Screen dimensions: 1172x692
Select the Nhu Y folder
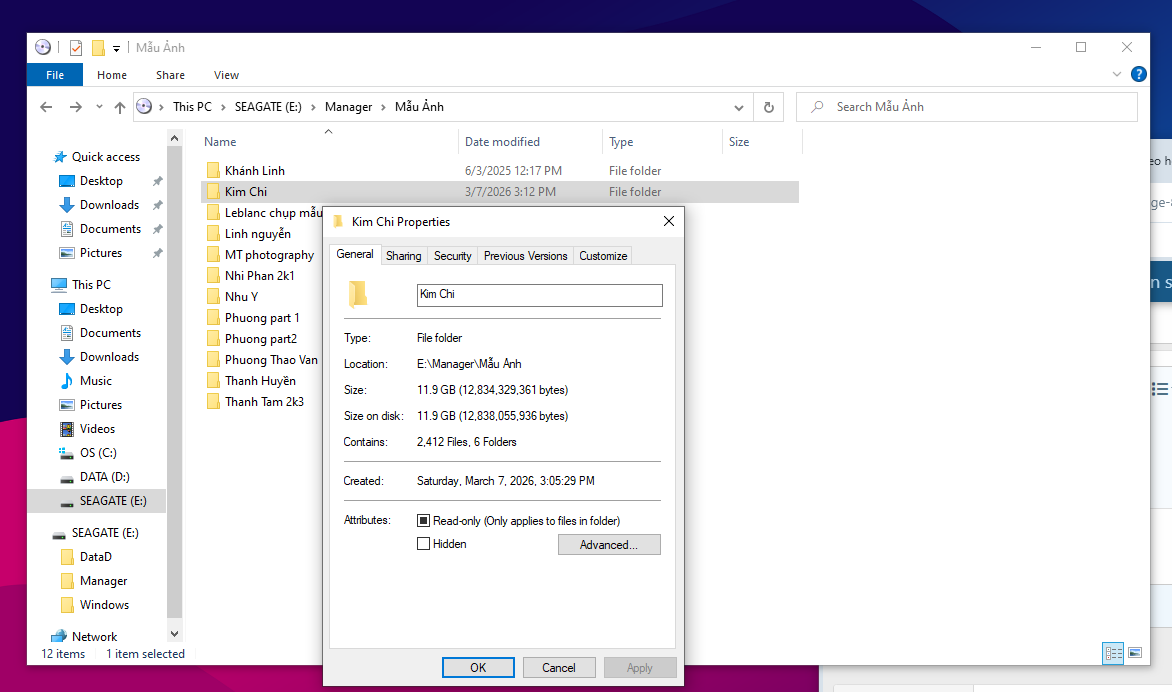(x=241, y=297)
